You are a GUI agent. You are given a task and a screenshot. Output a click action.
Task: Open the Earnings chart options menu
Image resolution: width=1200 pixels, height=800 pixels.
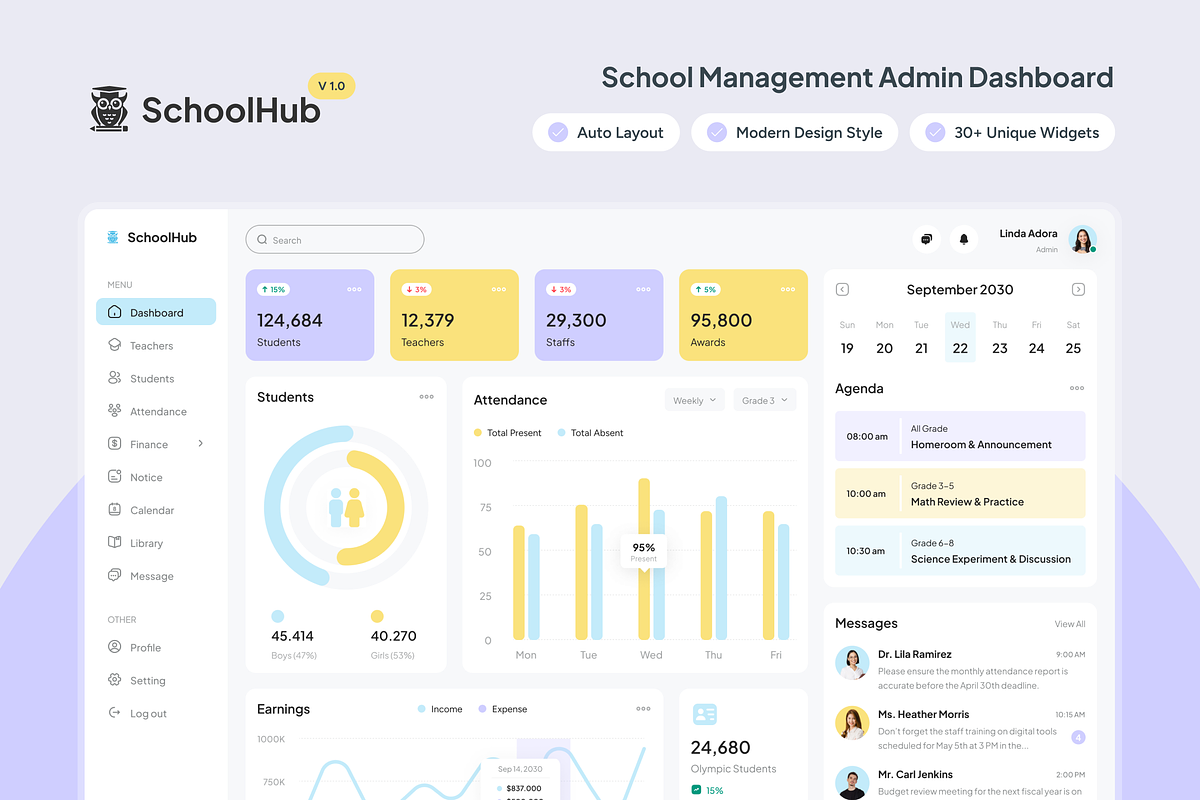[643, 709]
